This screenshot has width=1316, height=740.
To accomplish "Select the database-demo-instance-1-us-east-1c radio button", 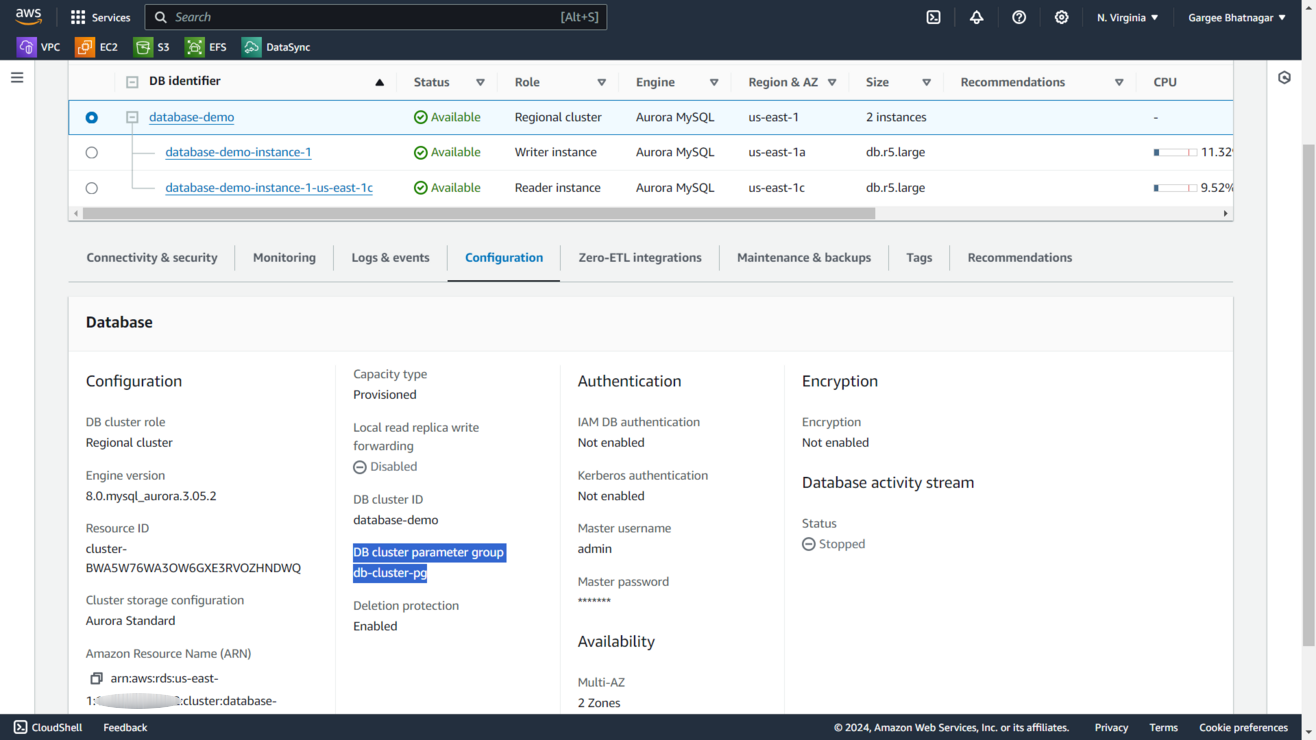I will [92, 188].
